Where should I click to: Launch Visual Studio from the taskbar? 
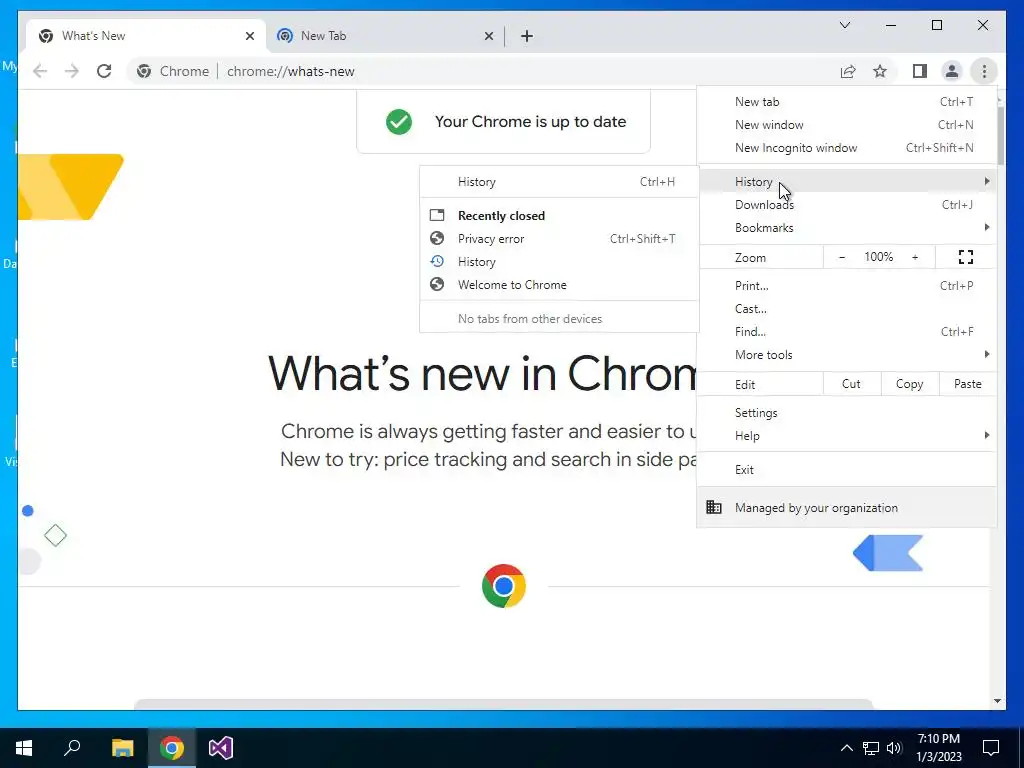[221, 748]
